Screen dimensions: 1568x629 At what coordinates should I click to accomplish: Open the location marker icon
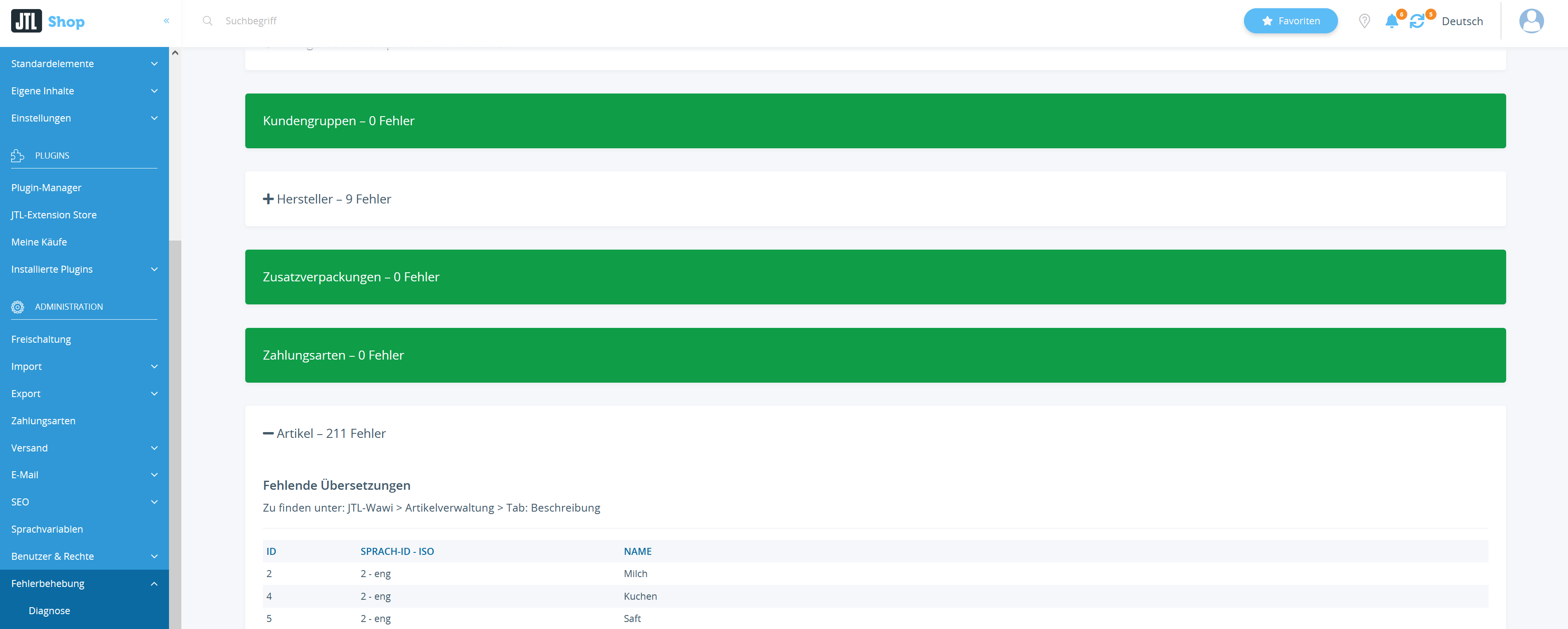(1364, 21)
